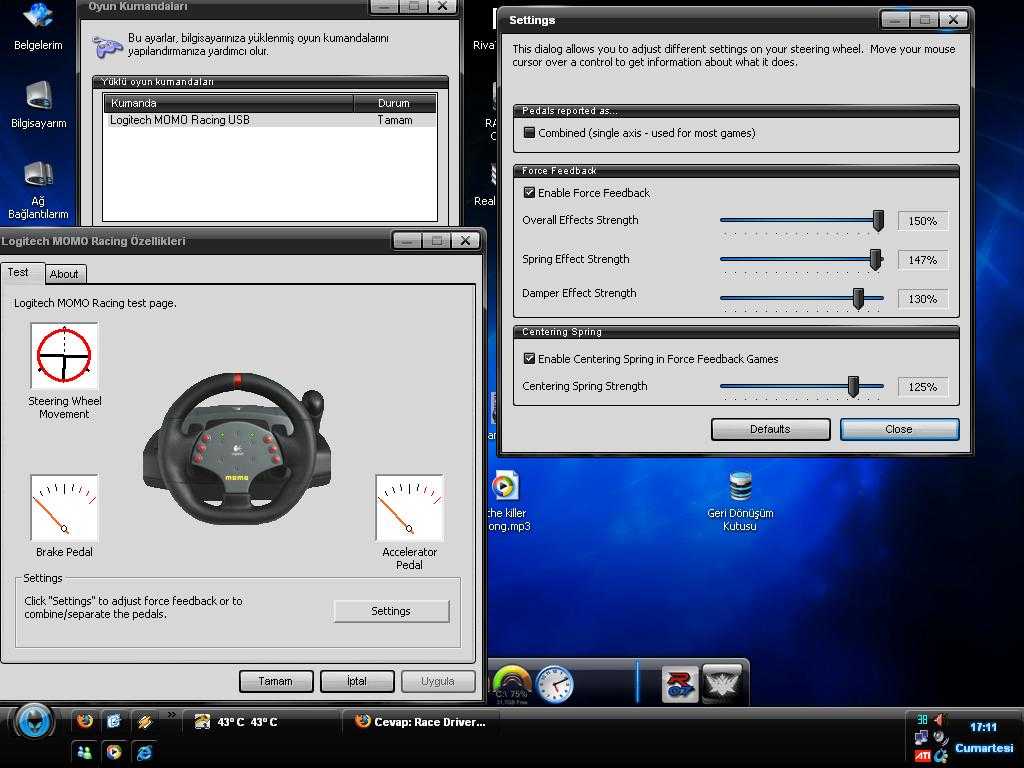
Task: Toggle Enable Centering Spring in Force Feedback Games
Action: 530,359
